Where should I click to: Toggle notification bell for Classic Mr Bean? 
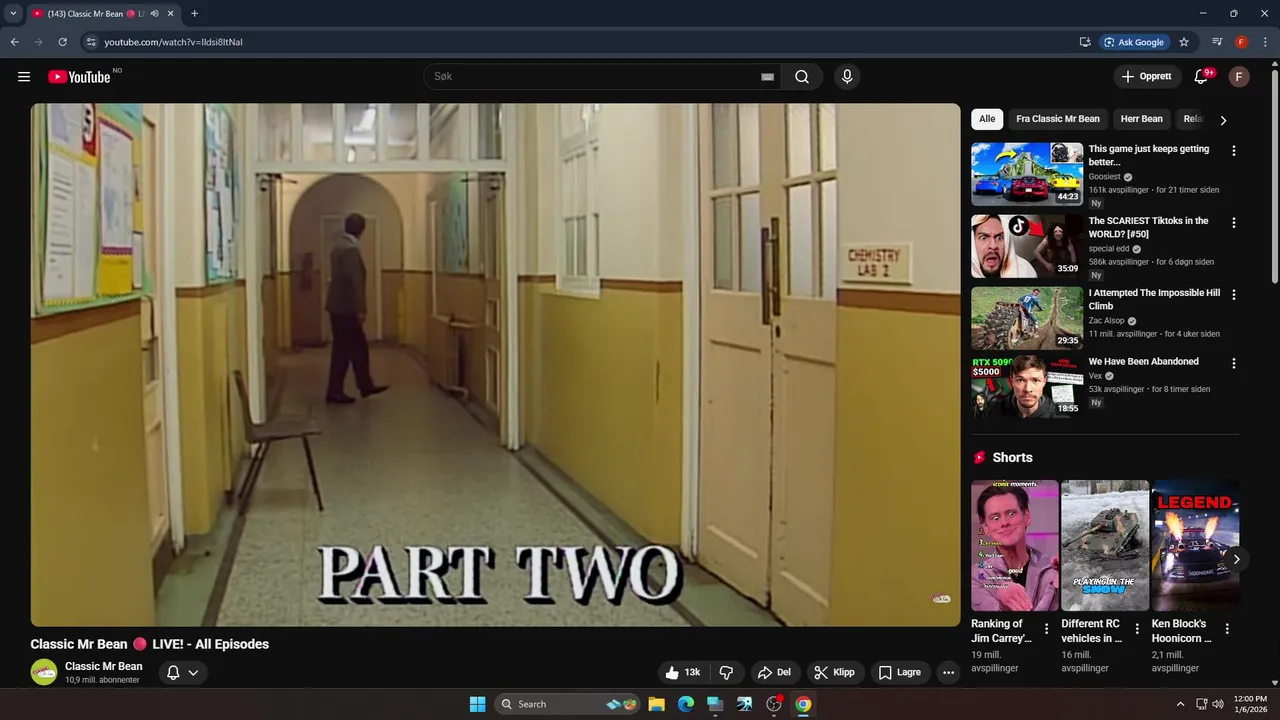(x=182, y=673)
